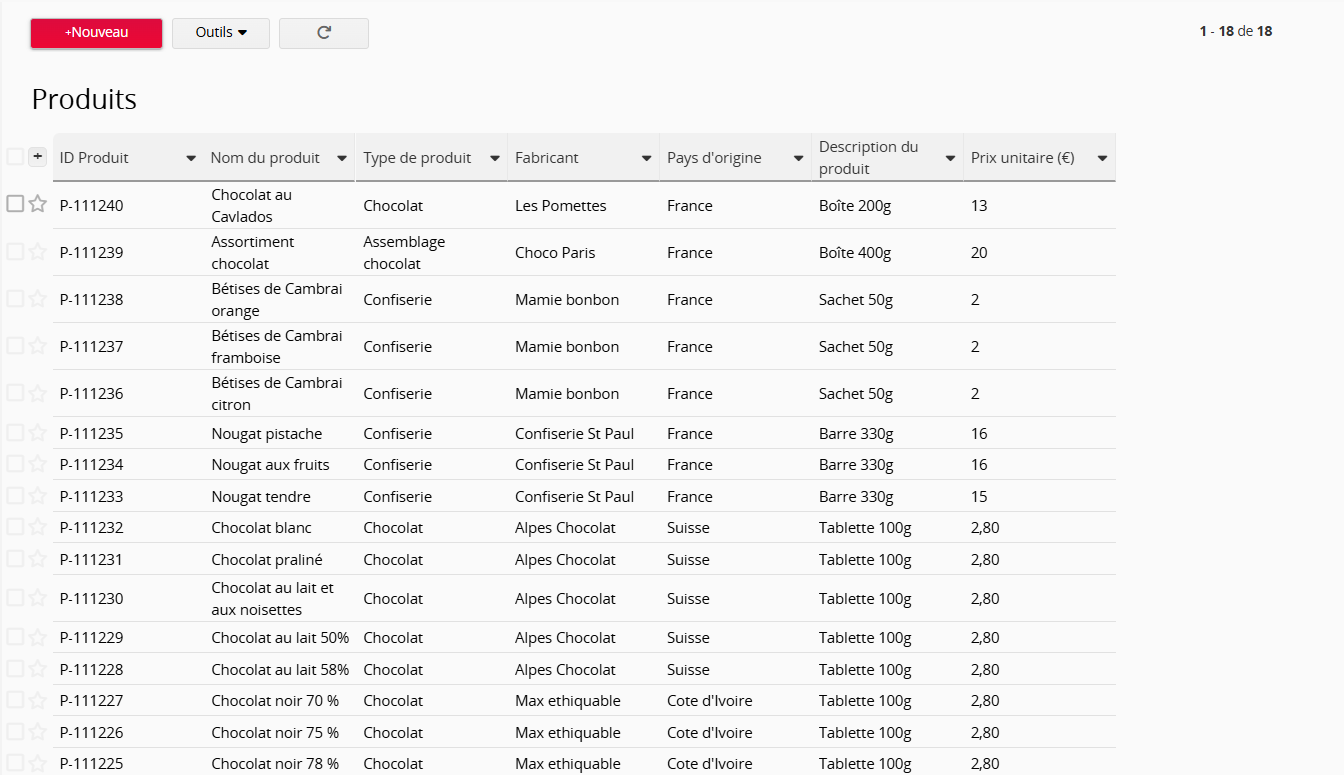Image resolution: width=1344 pixels, height=775 pixels.
Task: Click the '1 - 18 de 18' pagination indicator
Action: (1236, 31)
